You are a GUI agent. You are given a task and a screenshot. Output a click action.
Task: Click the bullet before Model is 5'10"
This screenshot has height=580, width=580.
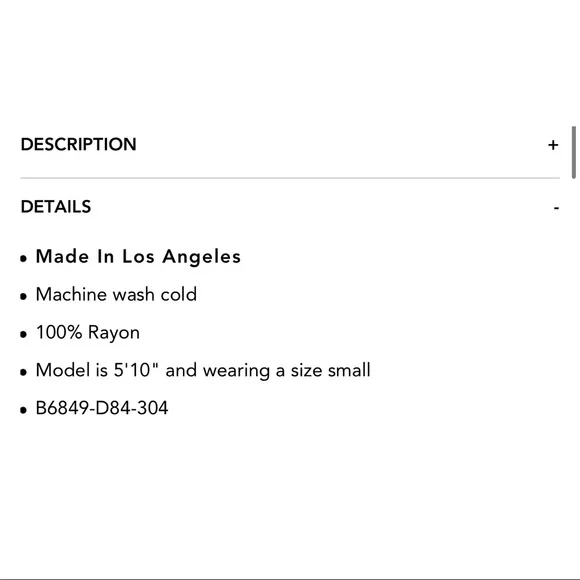tap(24, 372)
